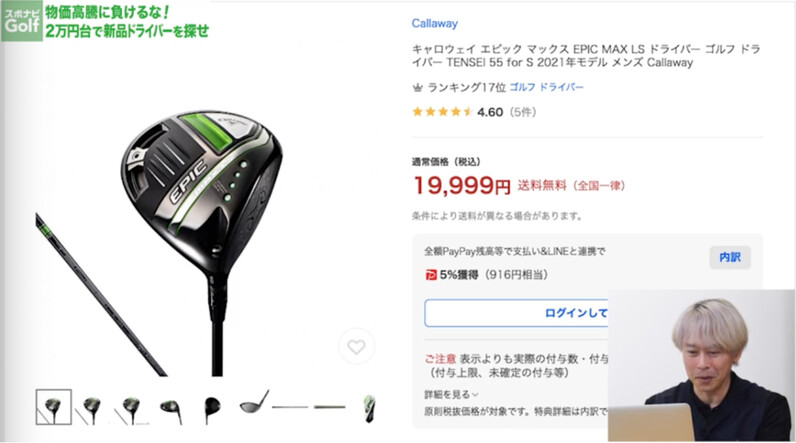
Task: Open the ゴルフ ドライバー category link
Action: pos(547,87)
